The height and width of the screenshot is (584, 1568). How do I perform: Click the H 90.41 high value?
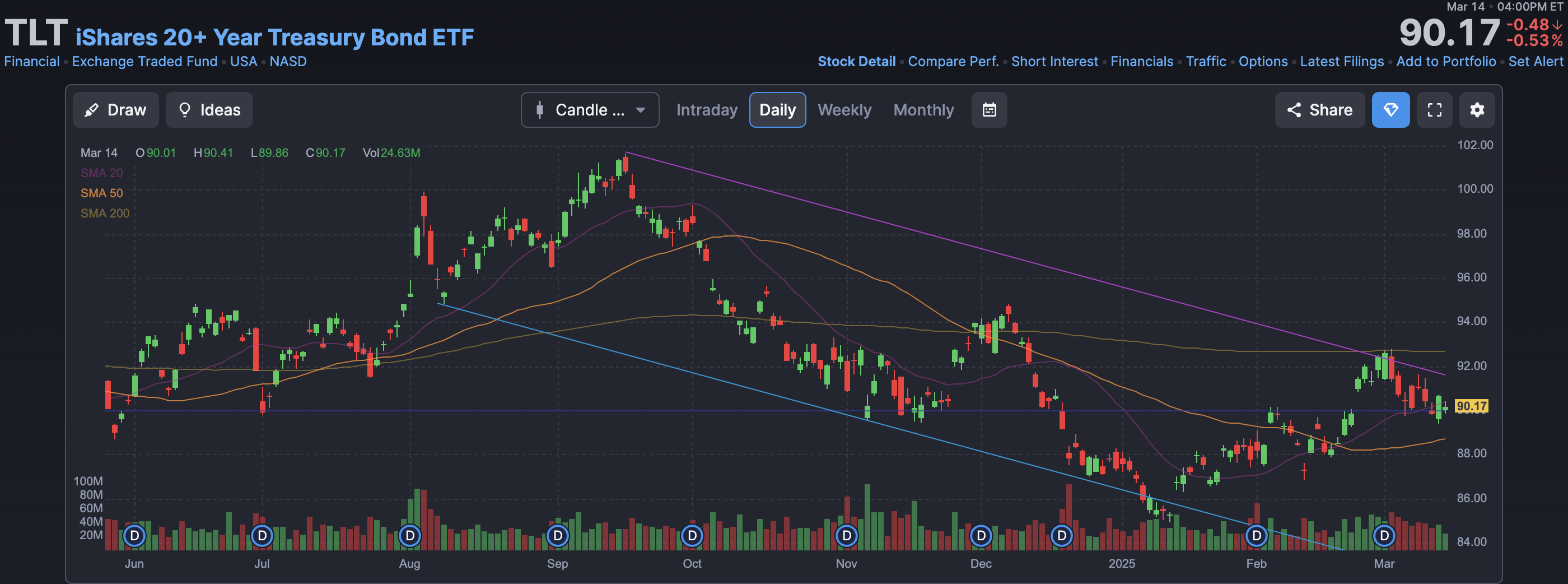[213, 153]
